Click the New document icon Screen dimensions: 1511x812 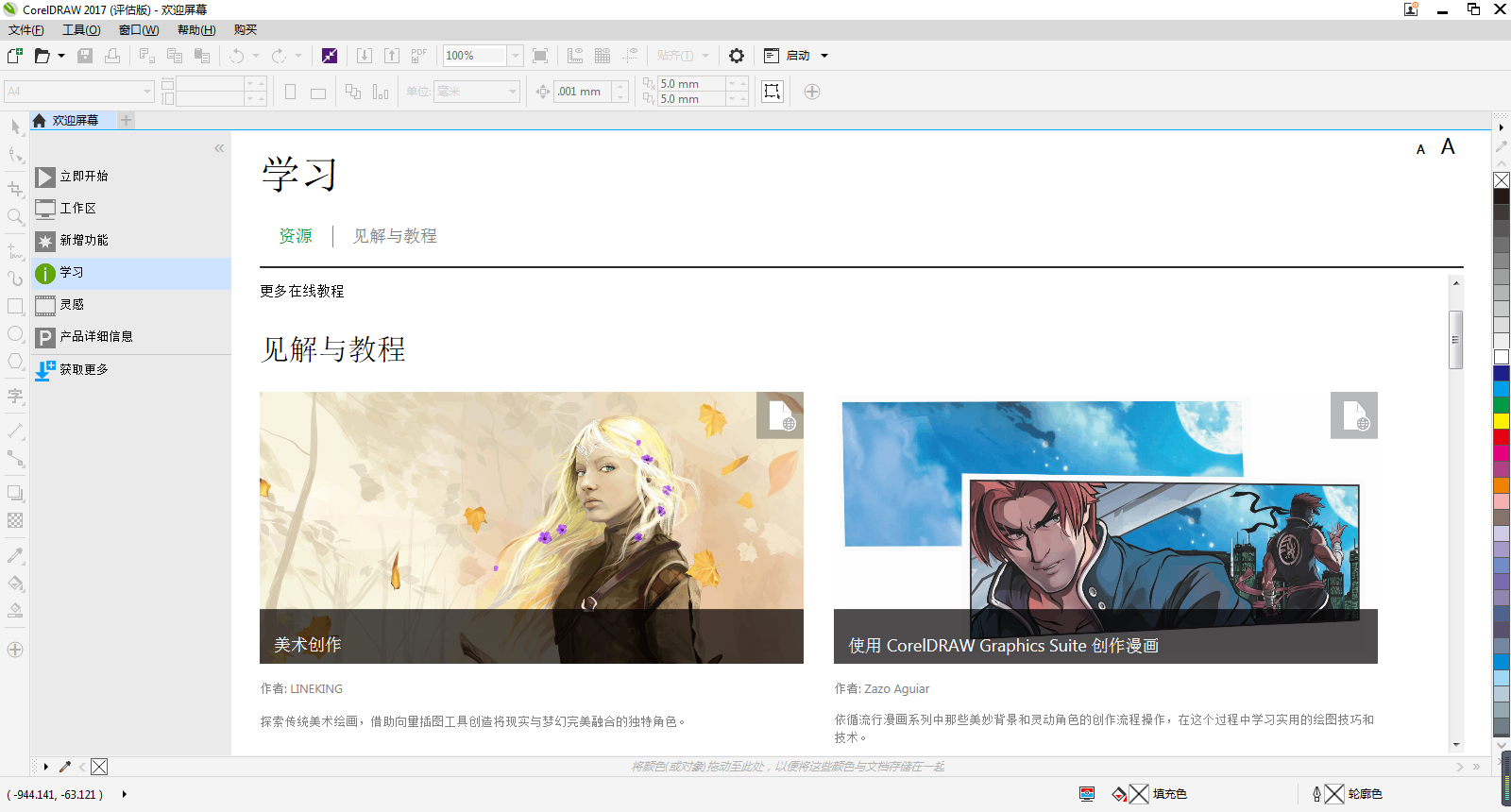[15, 56]
